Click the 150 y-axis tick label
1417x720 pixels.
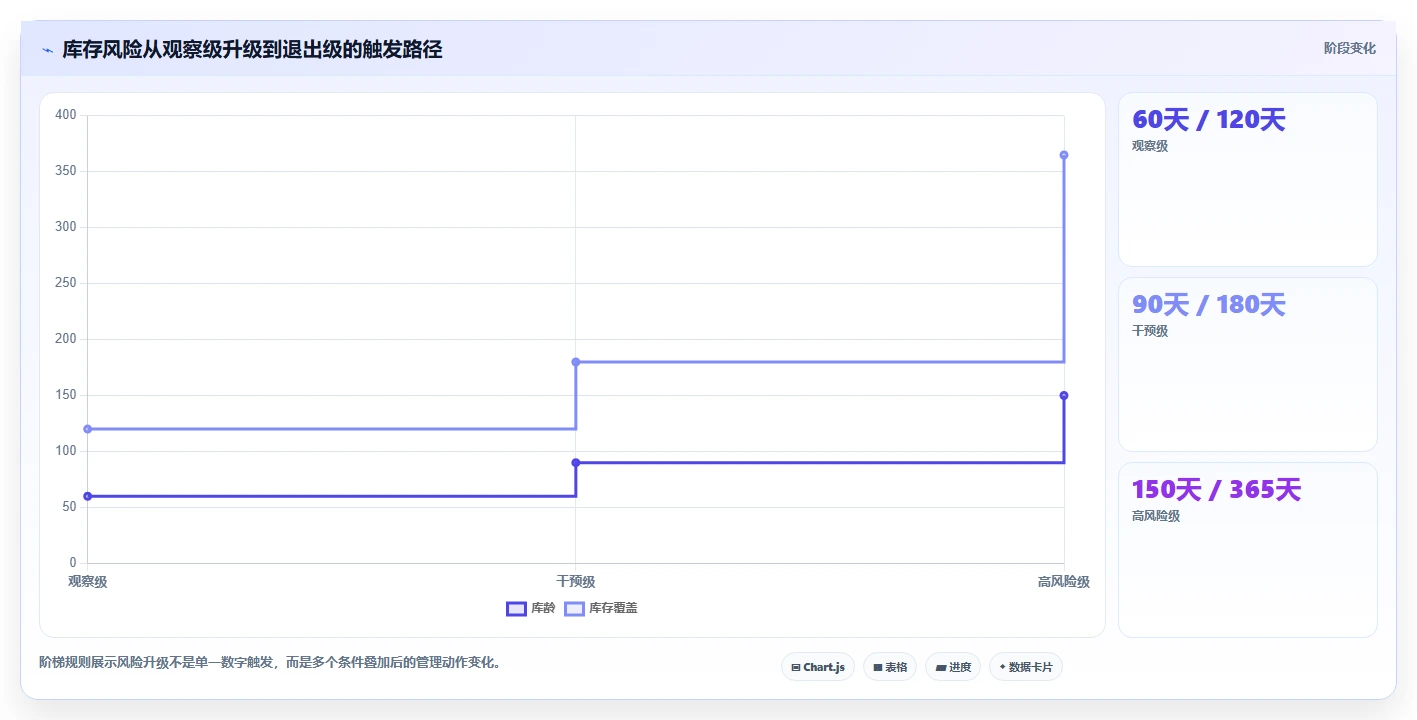pos(66,395)
